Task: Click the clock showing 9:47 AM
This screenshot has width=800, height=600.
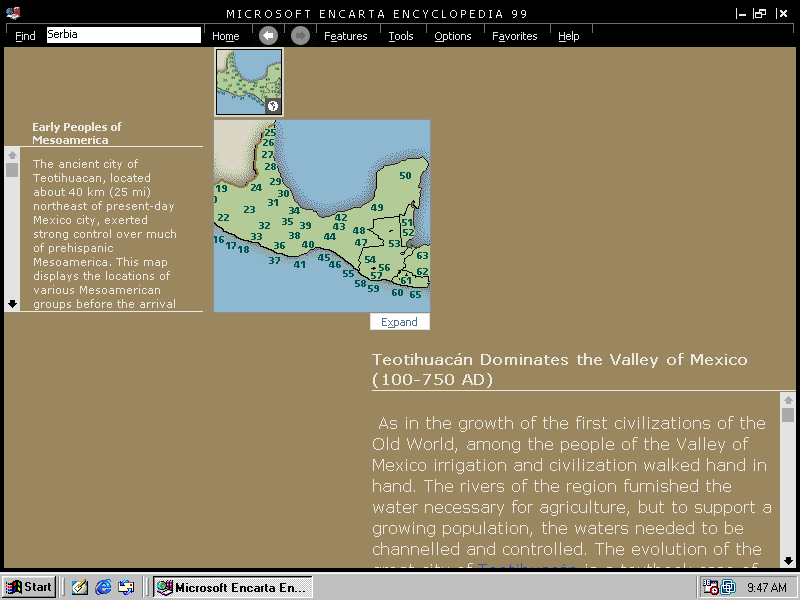Action: tap(766, 587)
